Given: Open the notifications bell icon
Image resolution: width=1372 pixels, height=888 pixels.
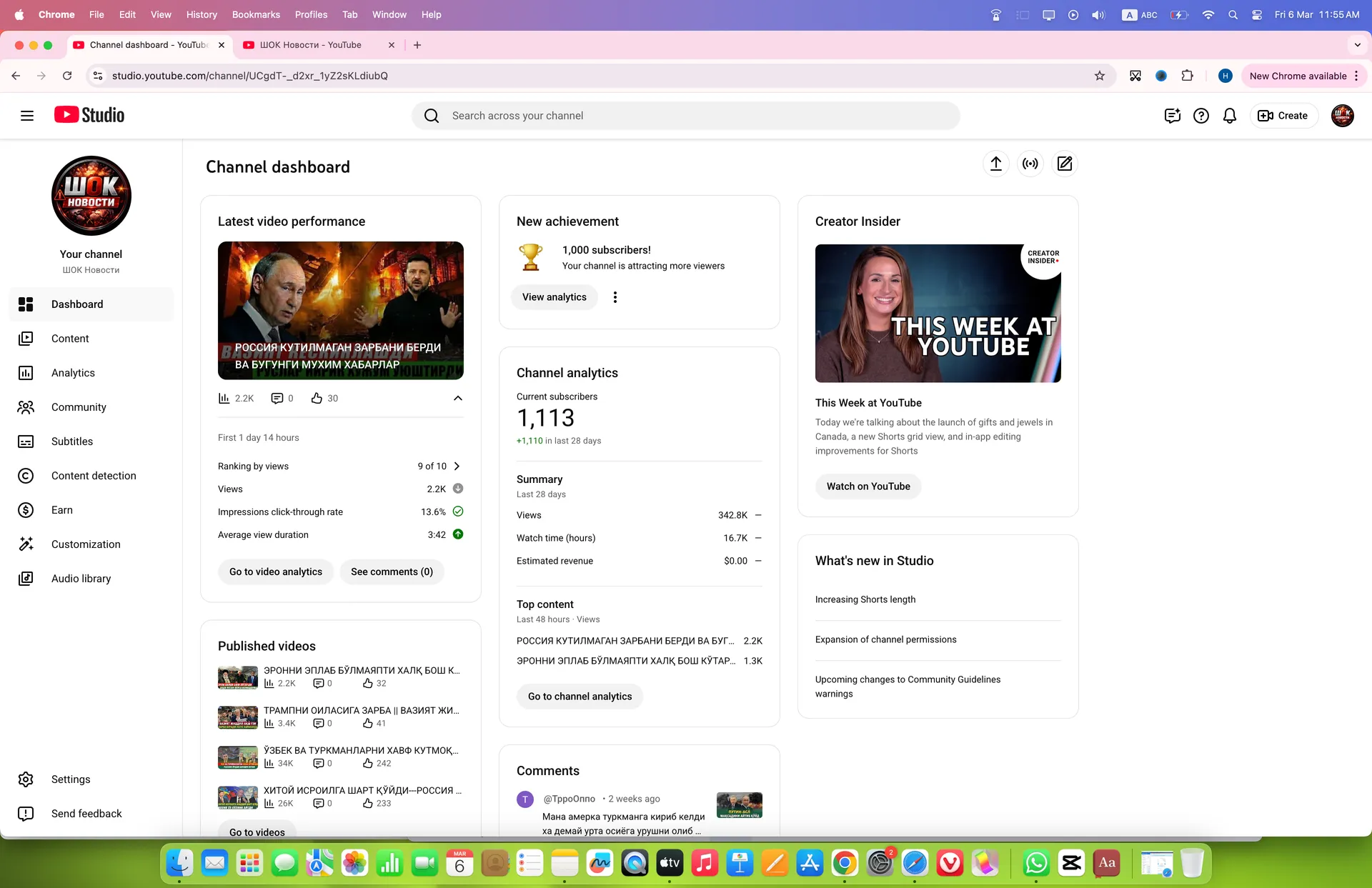Looking at the screenshot, I should click(x=1230, y=116).
